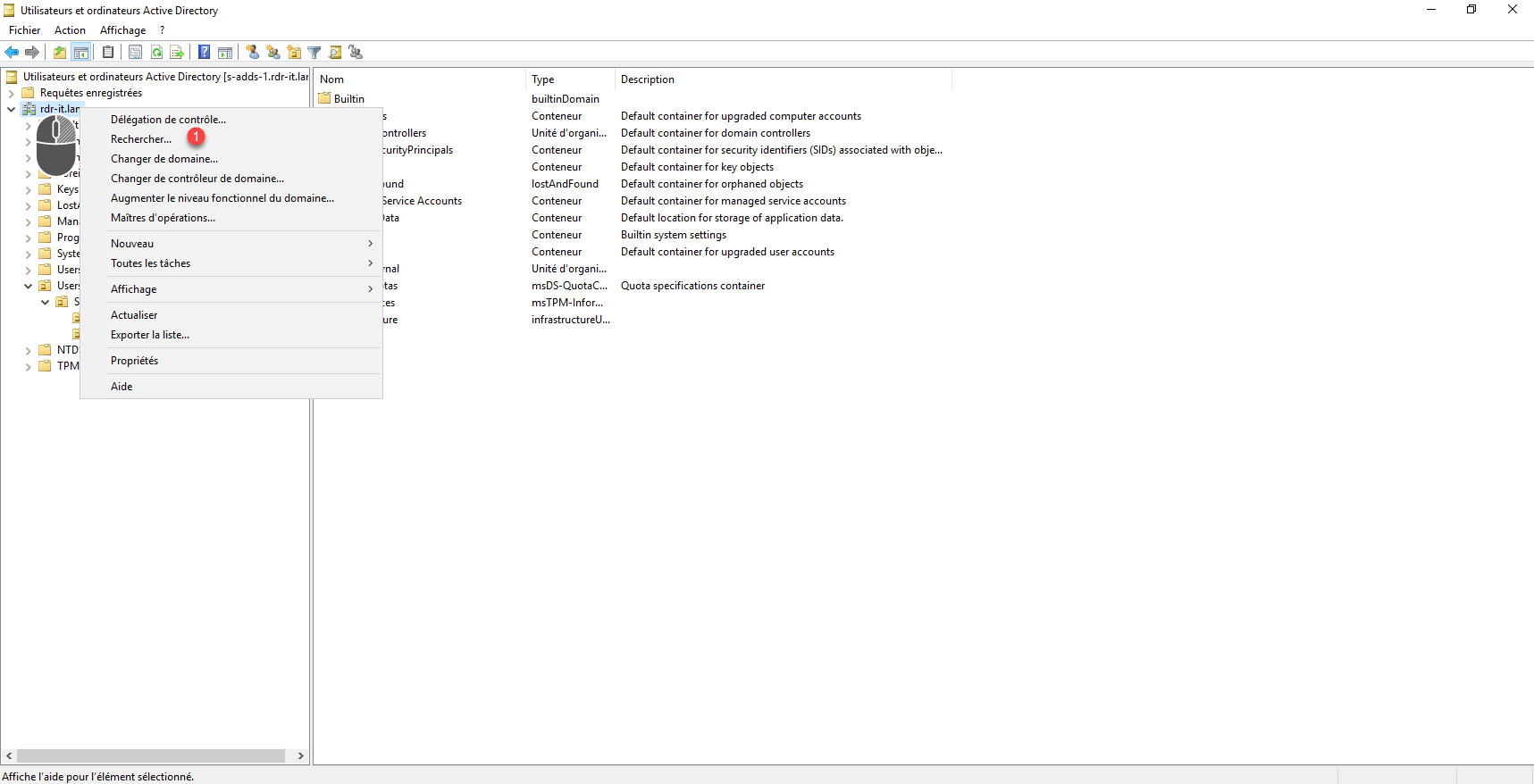Image resolution: width=1534 pixels, height=784 pixels.
Task: Create a new group via toolbar icon
Action: click(x=273, y=53)
